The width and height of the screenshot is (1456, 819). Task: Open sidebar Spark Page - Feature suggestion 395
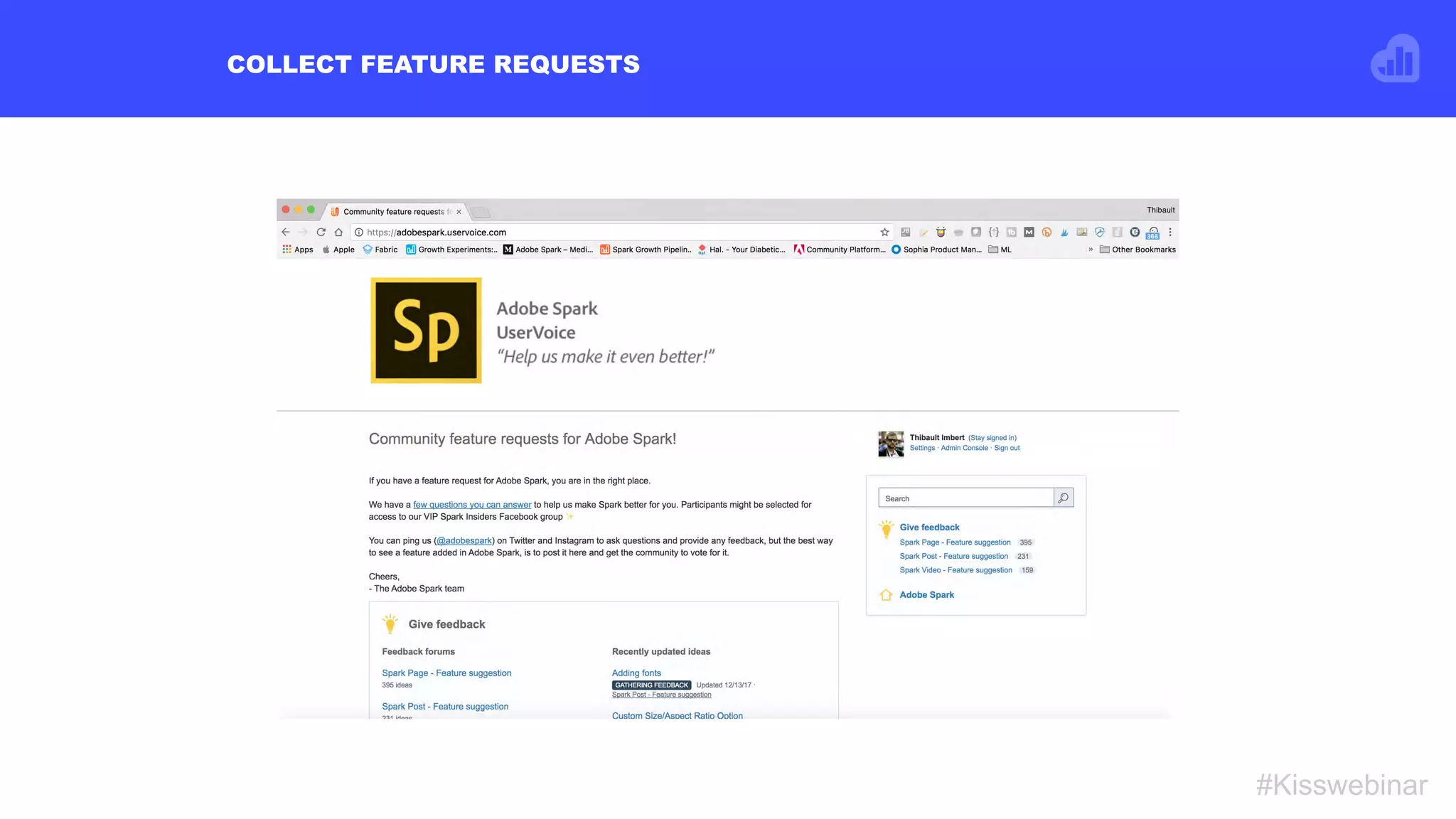(x=955, y=542)
